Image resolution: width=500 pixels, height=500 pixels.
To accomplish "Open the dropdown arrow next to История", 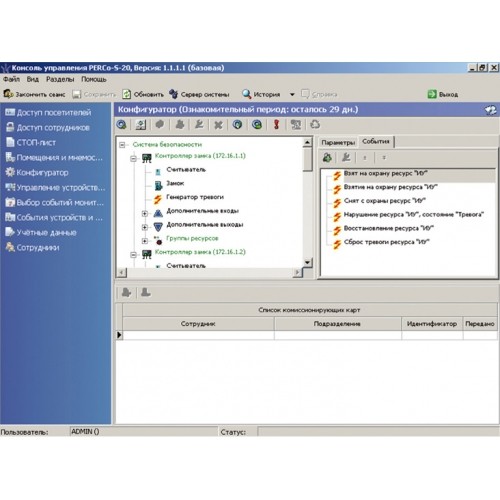I will click(292, 95).
